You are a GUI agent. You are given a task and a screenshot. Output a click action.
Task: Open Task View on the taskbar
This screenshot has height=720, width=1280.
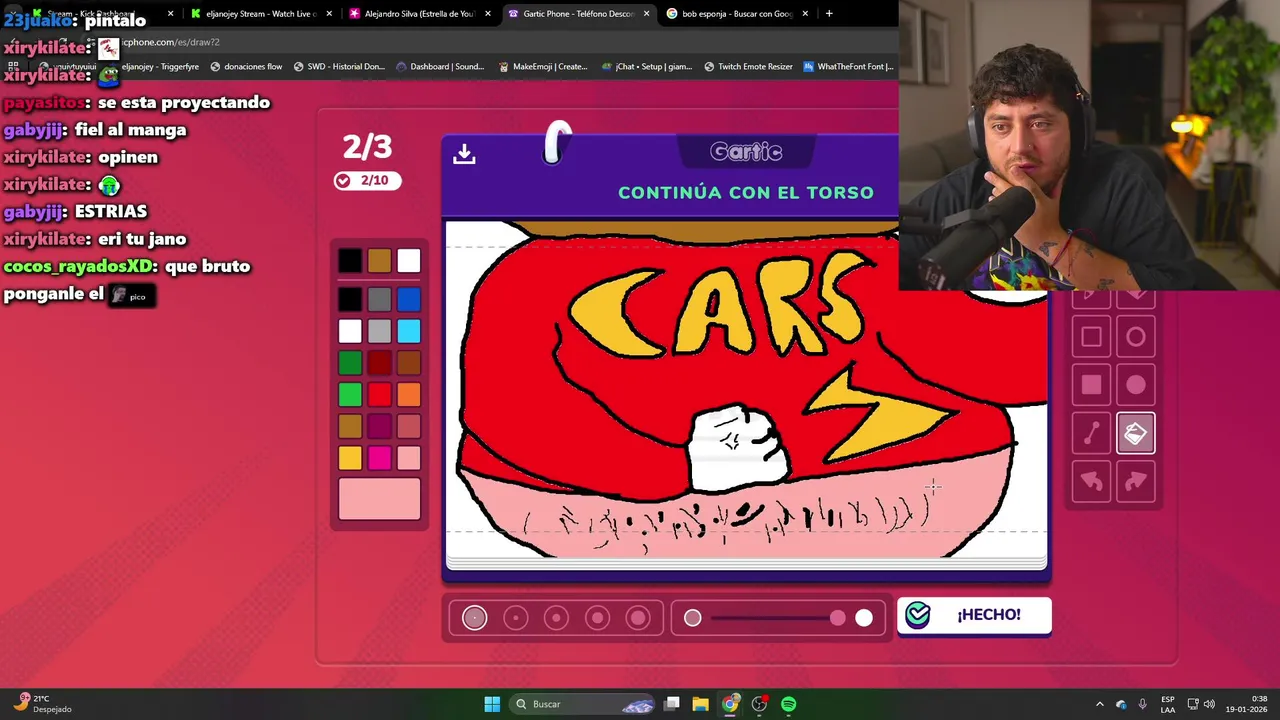[672, 704]
